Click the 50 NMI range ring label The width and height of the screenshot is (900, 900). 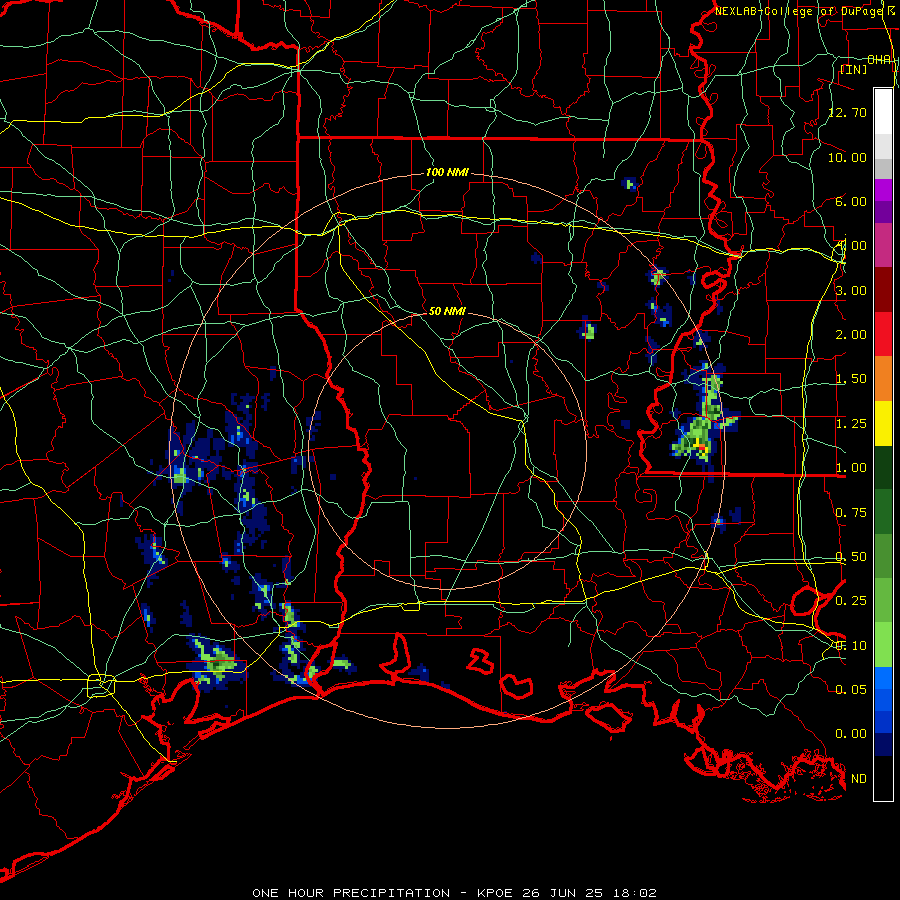pyautogui.click(x=447, y=311)
